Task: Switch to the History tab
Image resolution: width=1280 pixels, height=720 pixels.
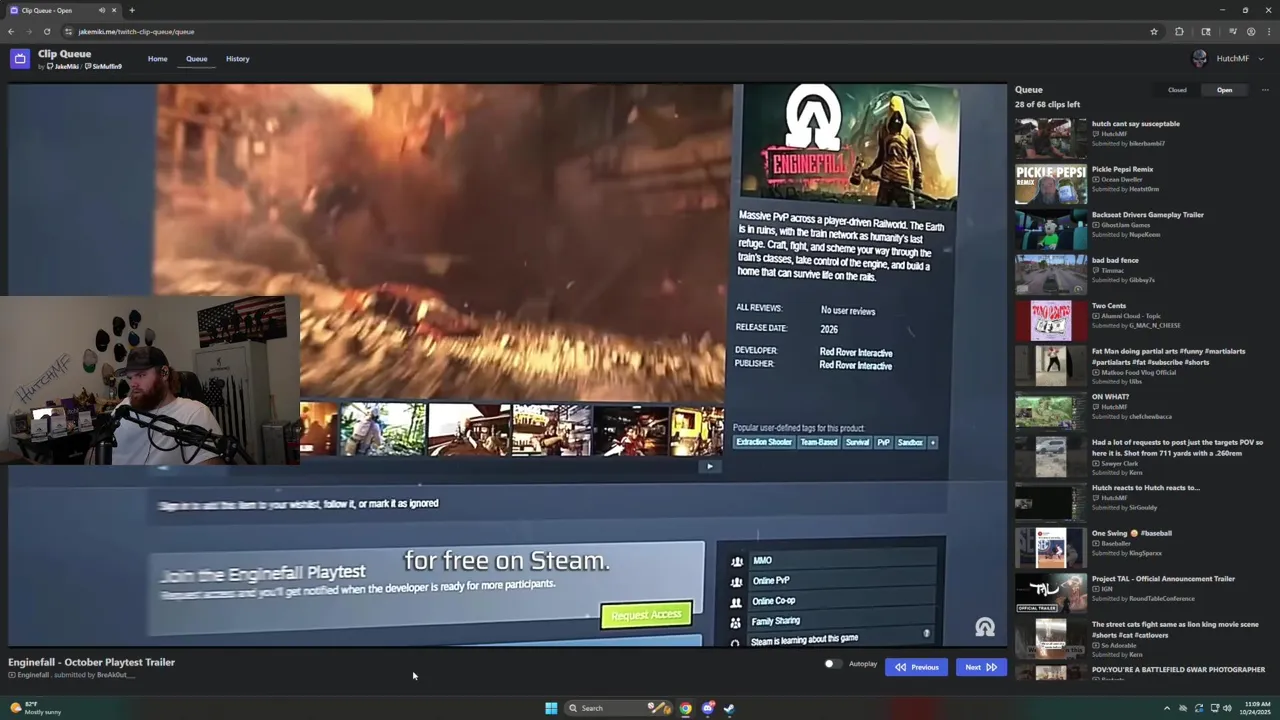Action: [238, 59]
